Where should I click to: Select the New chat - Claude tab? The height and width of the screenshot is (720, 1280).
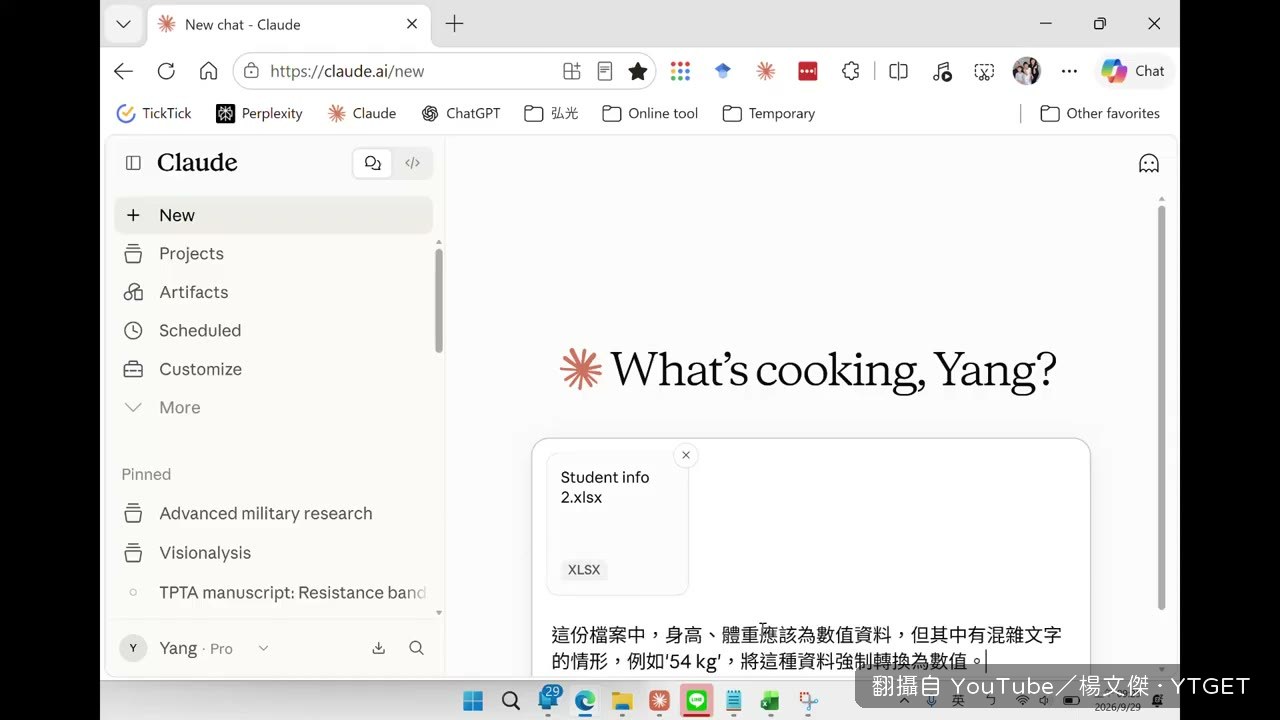[x=288, y=24]
